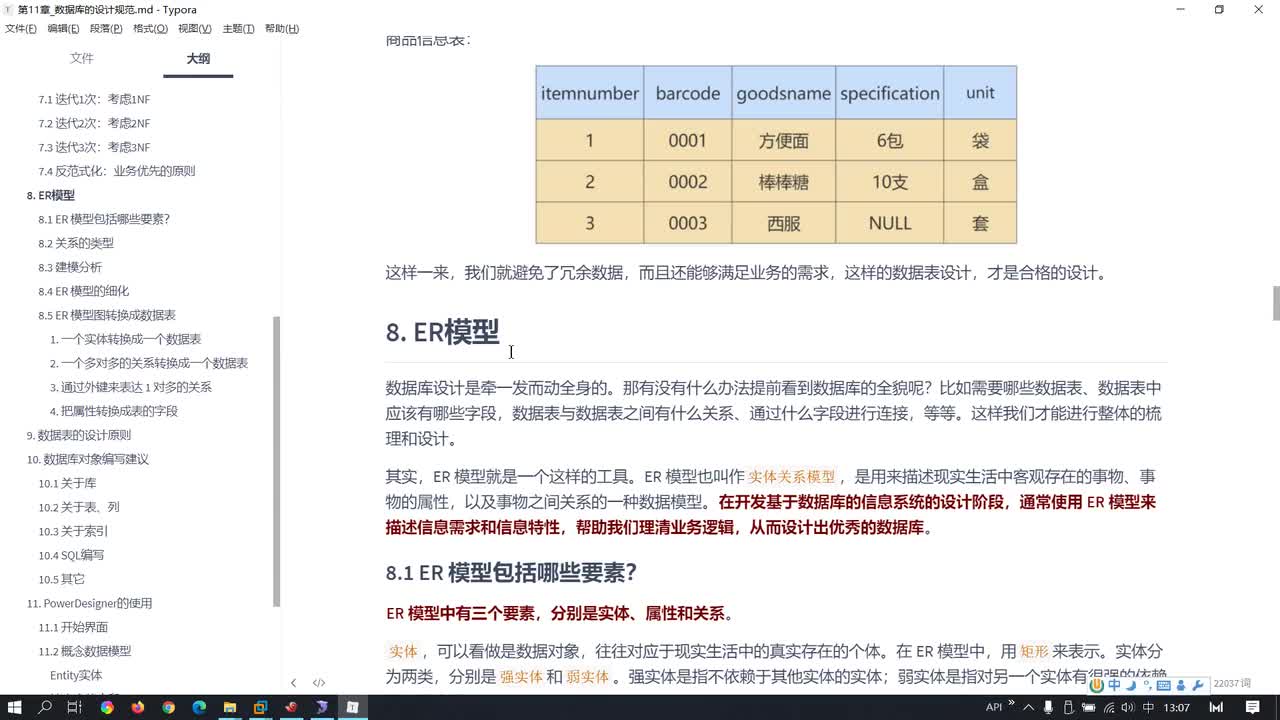Open the 视图(V) menu

[194, 29]
